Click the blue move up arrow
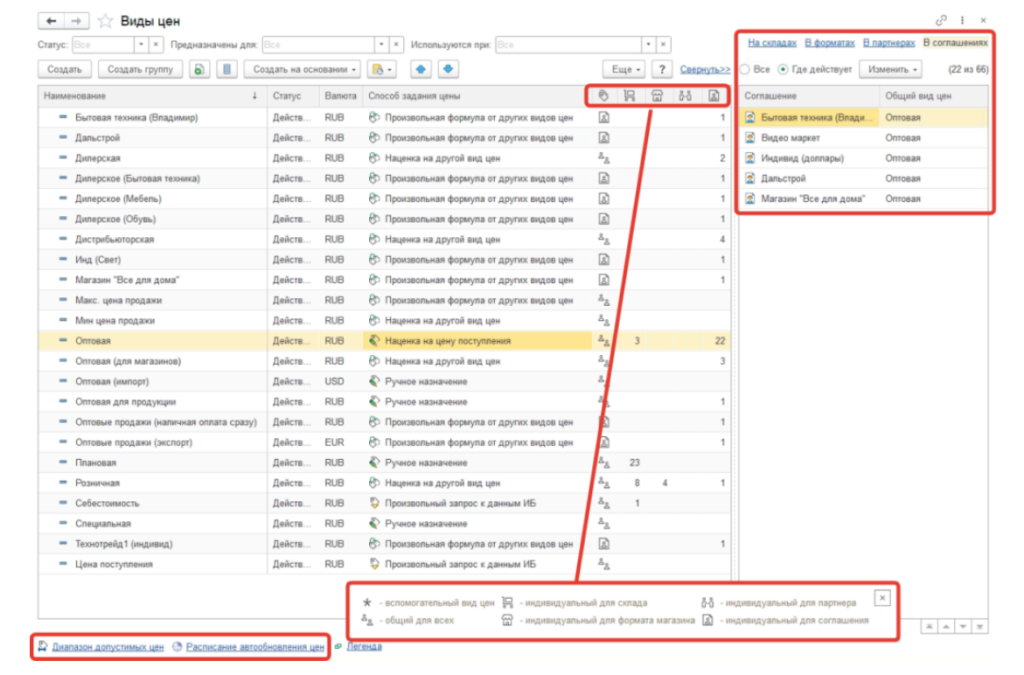Screen dimensions: 1024x675 (x=420, y=69)
